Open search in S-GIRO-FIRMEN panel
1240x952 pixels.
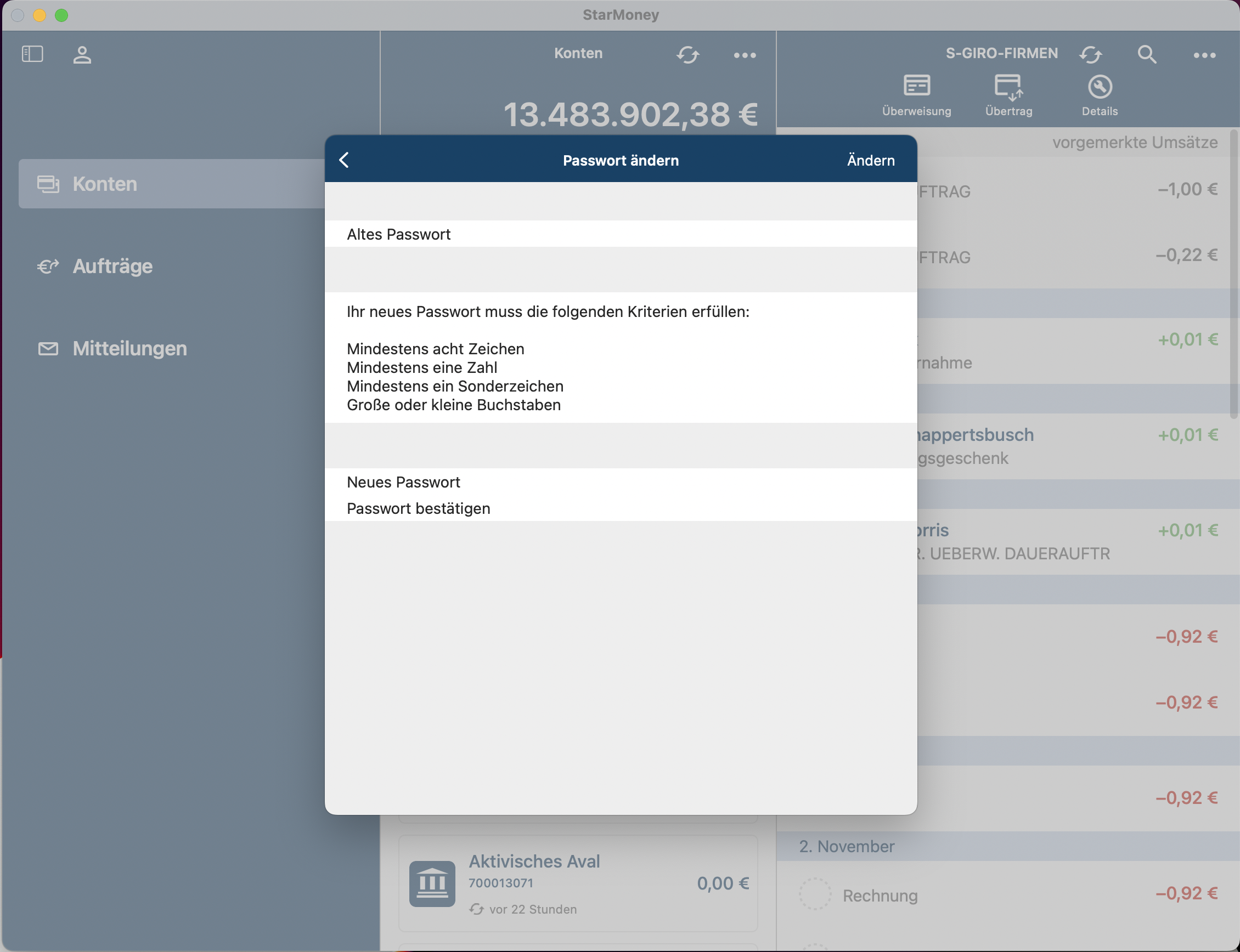point(1147,54)
